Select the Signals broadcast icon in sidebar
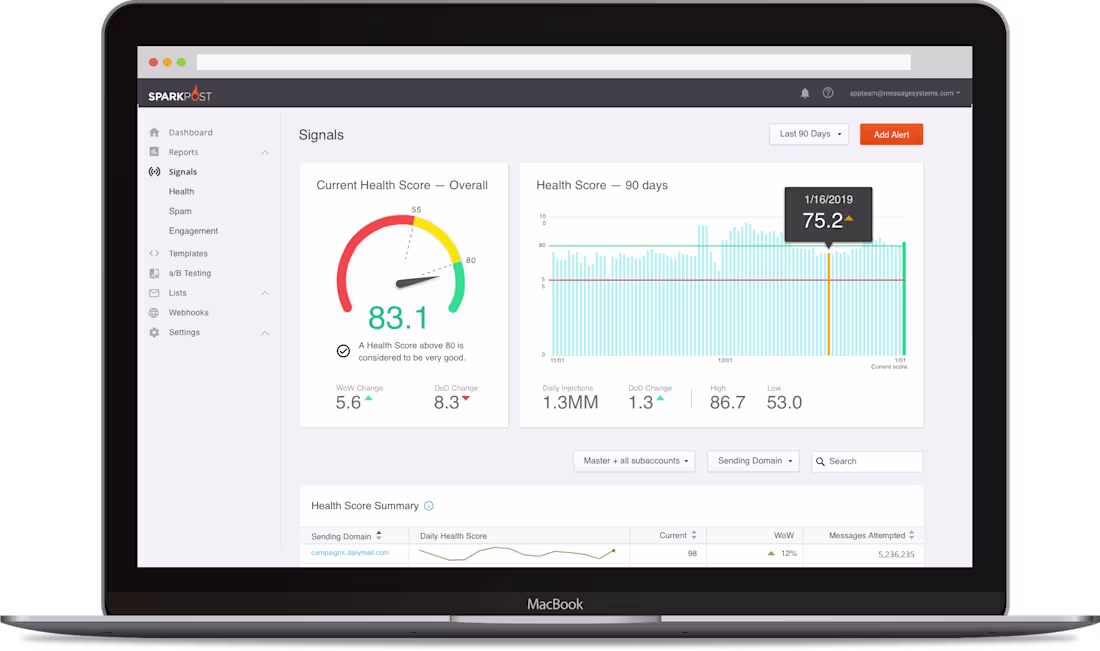Image resolution: width=1100 pixels, height=651 pixels. pyautogui.click(x=155, y=171)
